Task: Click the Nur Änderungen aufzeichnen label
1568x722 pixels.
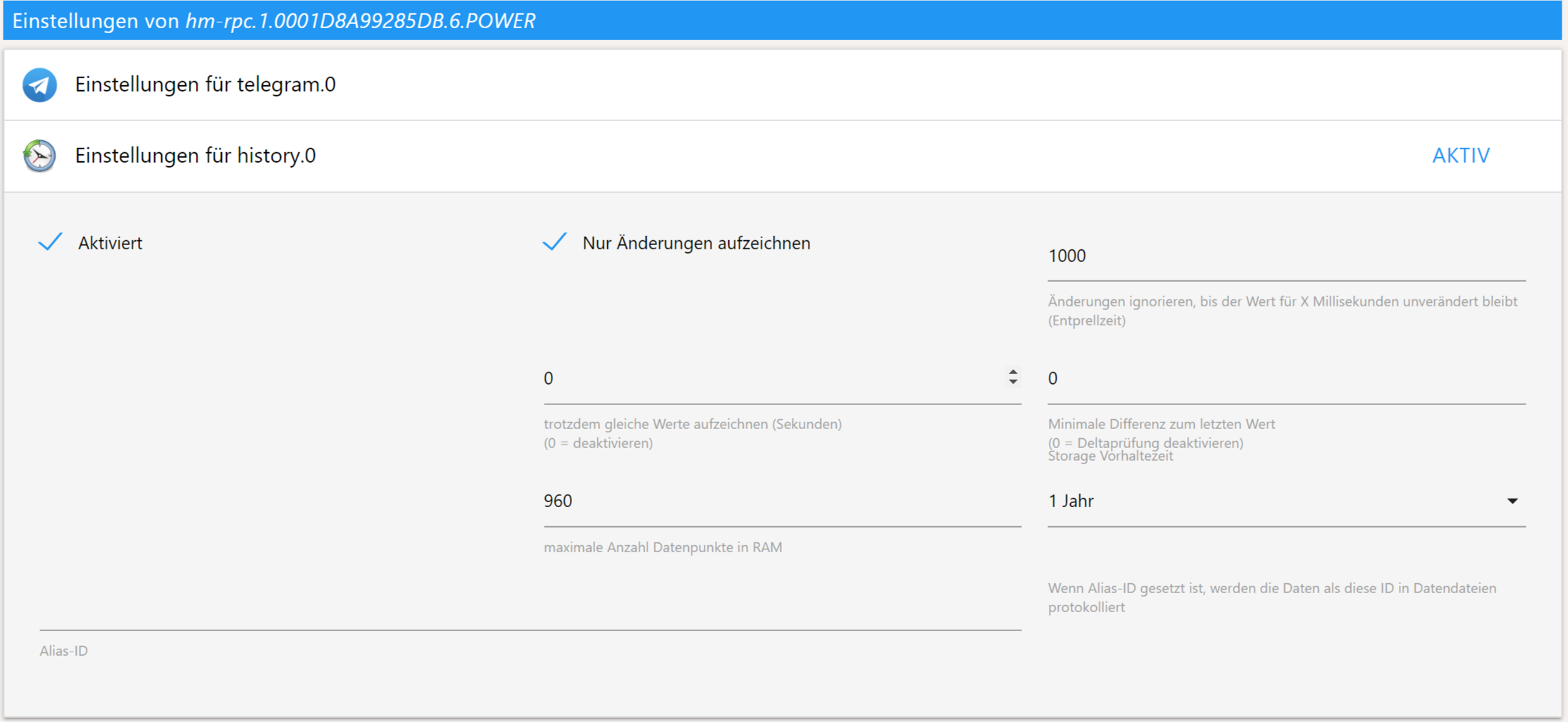Action: point(696,243)
